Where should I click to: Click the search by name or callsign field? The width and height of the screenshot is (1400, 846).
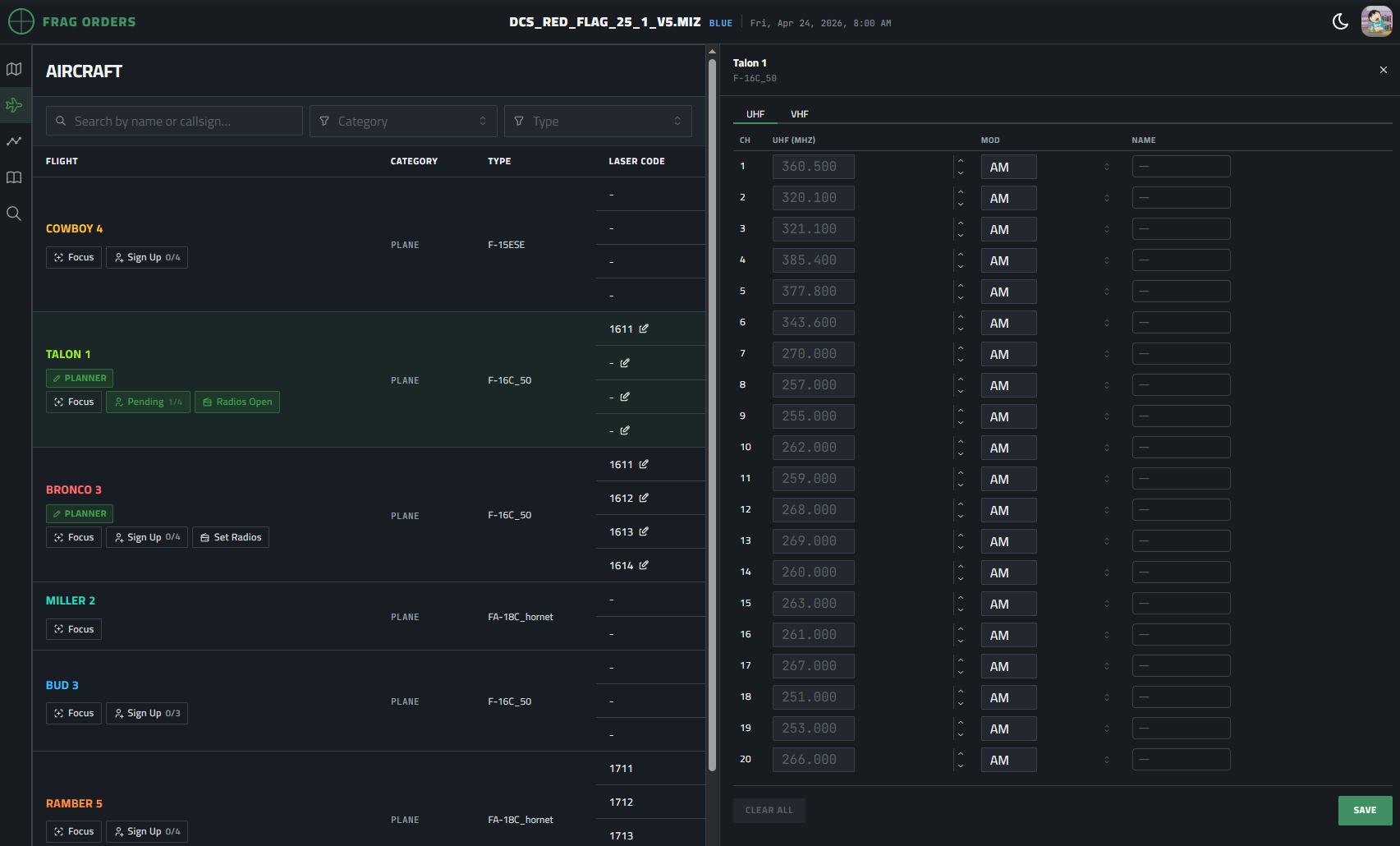[174, 121]
